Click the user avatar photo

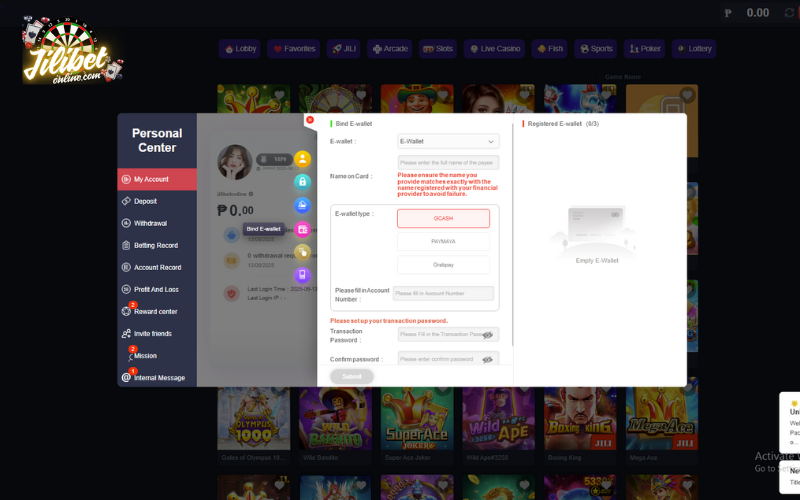pyautogui.click(x=234, y=162)
